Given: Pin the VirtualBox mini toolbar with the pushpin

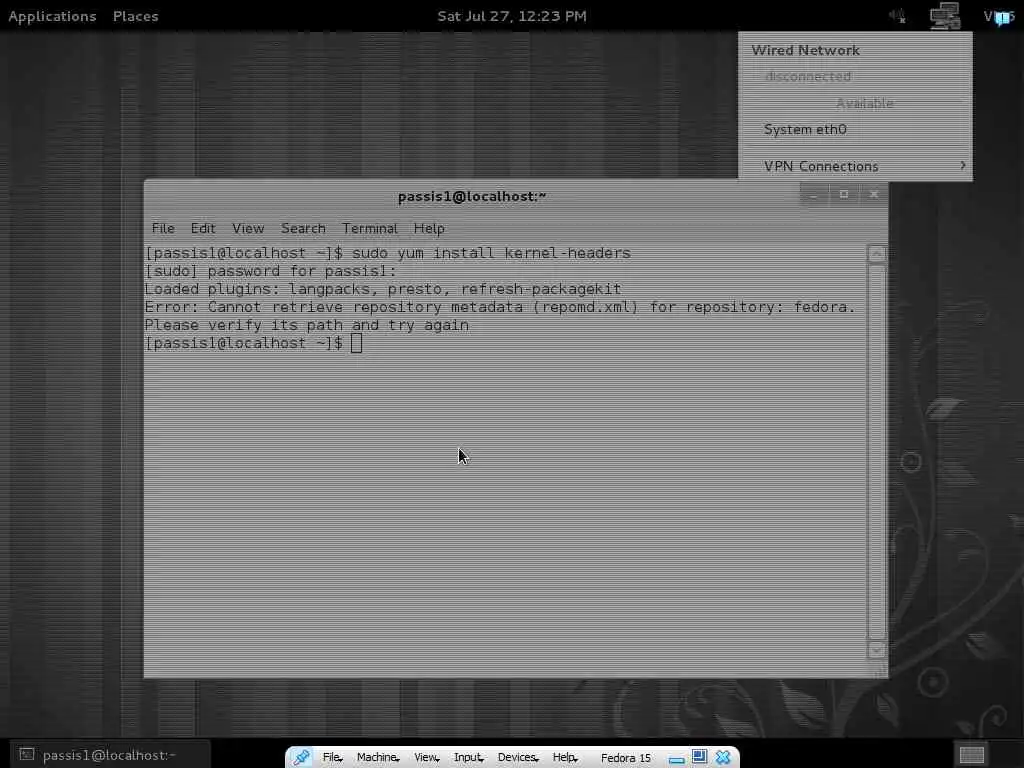Looking at the screenshot, I should [x=301, y=757].
